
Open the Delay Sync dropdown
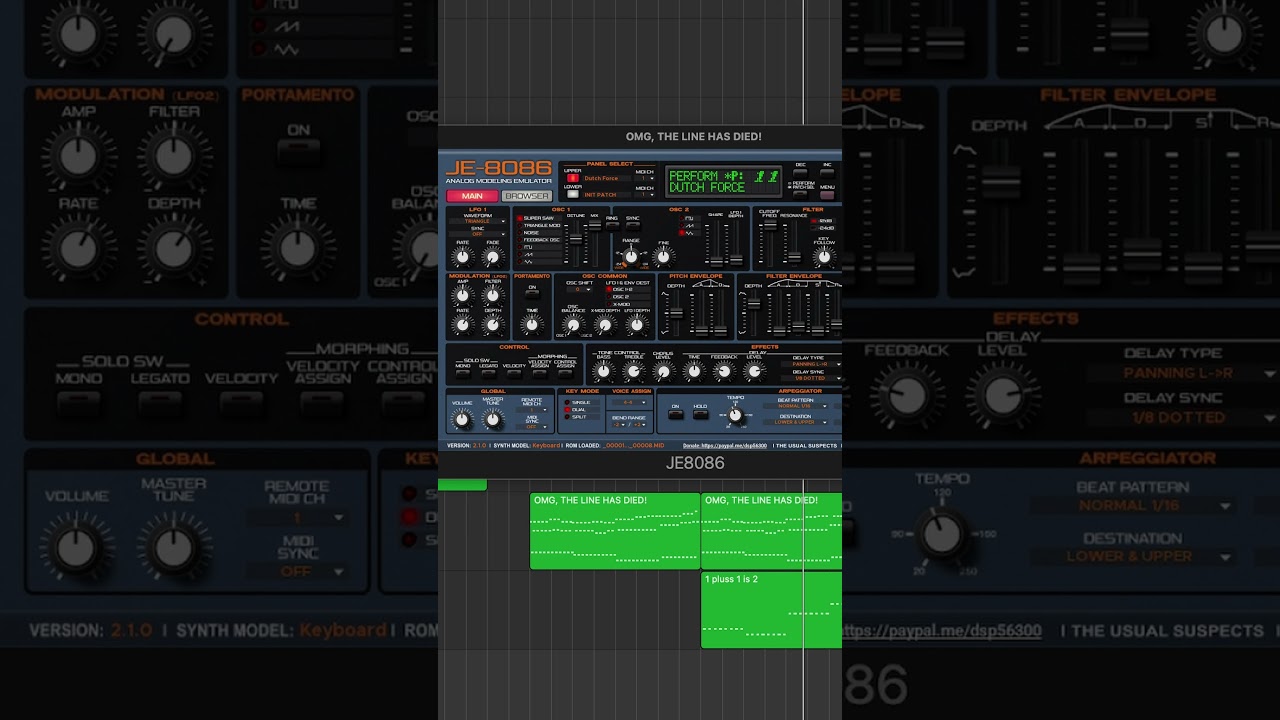tap(811, 378)
